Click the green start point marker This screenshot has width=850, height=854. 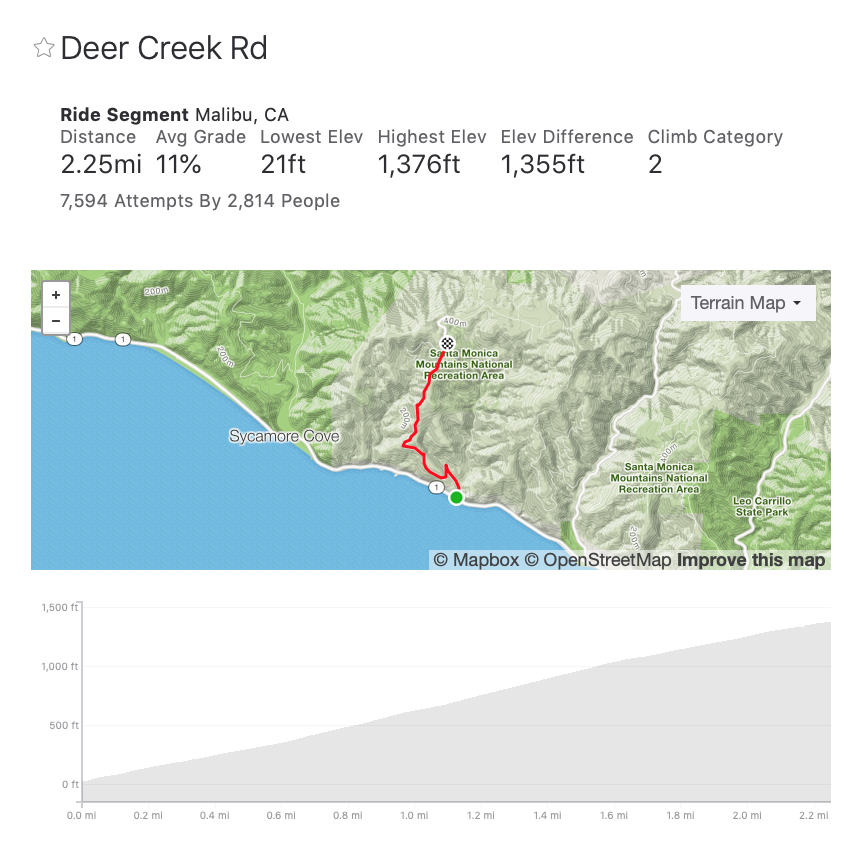pos(456,497)
